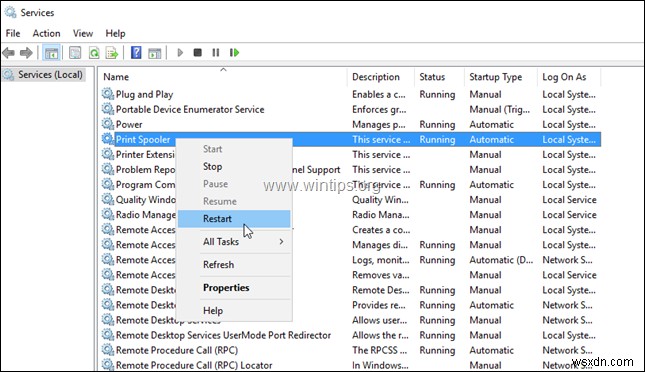The height and width of the screenshot is (372, 645).
Task: Click the Restart Service toolbar icon
Action: tap(234, 53)
